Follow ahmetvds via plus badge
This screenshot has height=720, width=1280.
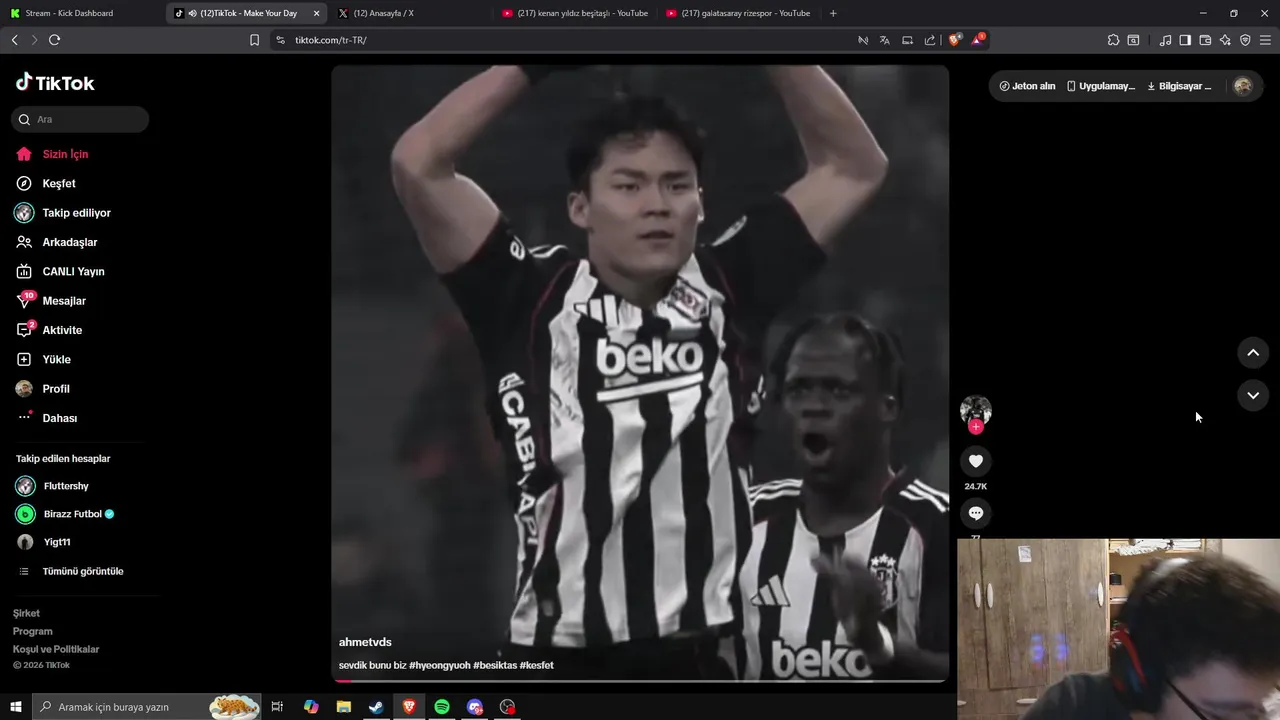point(976,427)
